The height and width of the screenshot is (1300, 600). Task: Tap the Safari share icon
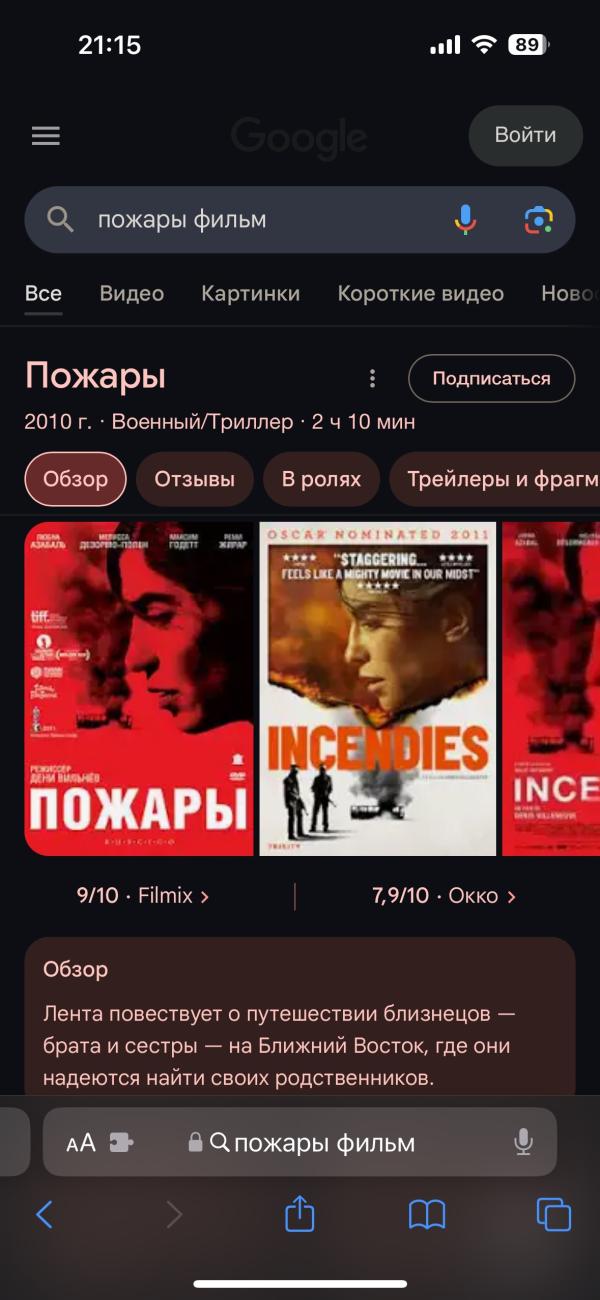point(300,1214)
